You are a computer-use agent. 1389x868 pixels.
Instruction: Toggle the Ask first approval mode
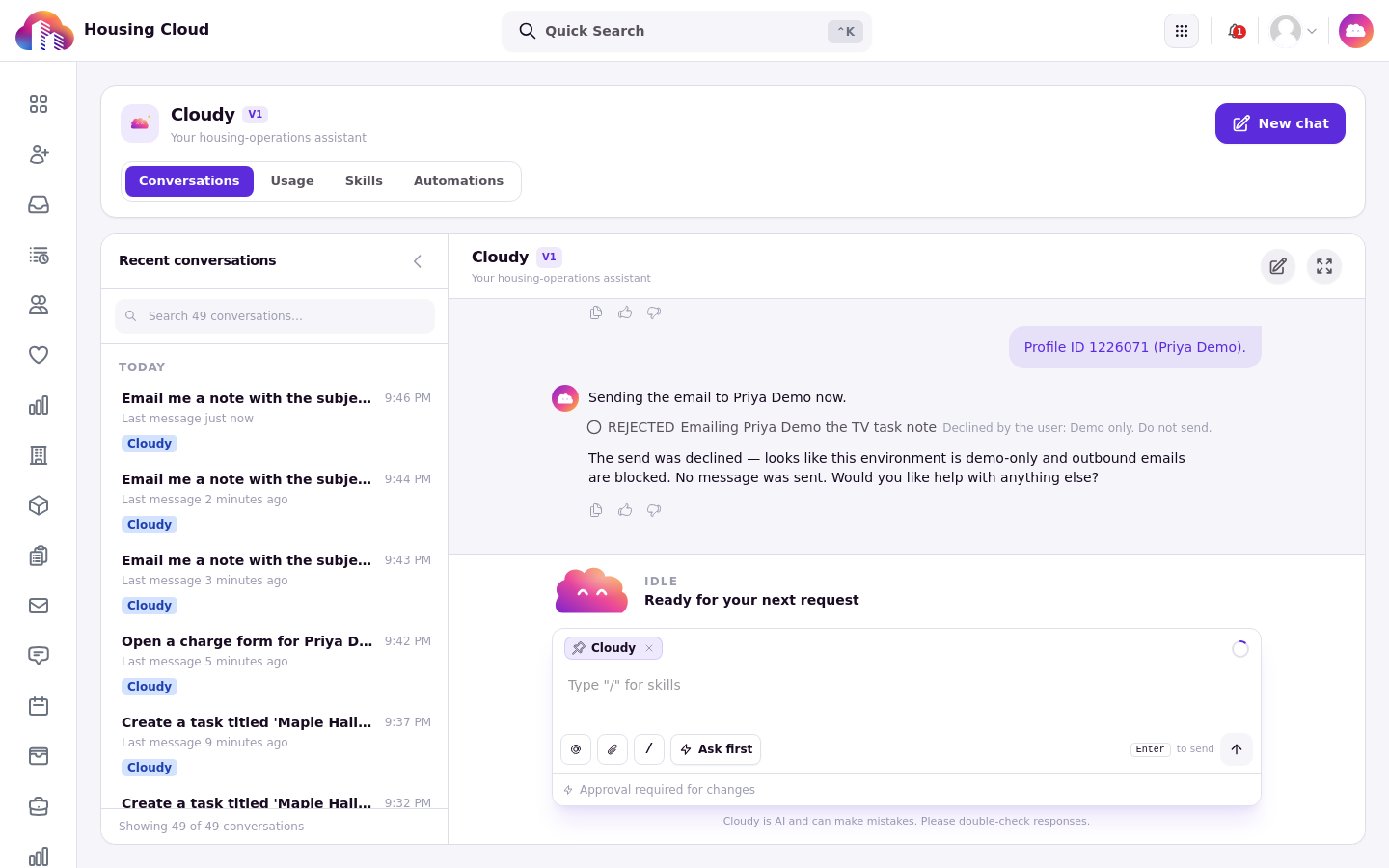pyautogui.click(x=716, y=749)
